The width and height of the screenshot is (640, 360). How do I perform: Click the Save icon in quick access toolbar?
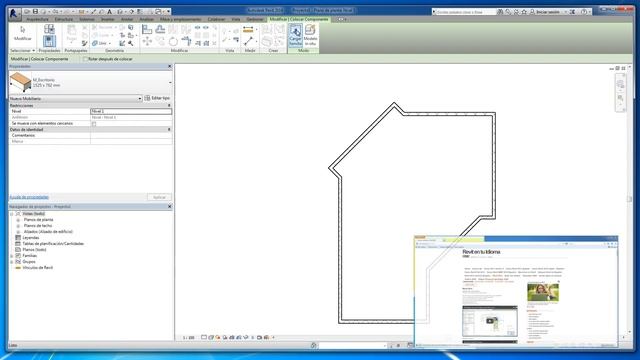pyautogui.click(x=35, y=12)
